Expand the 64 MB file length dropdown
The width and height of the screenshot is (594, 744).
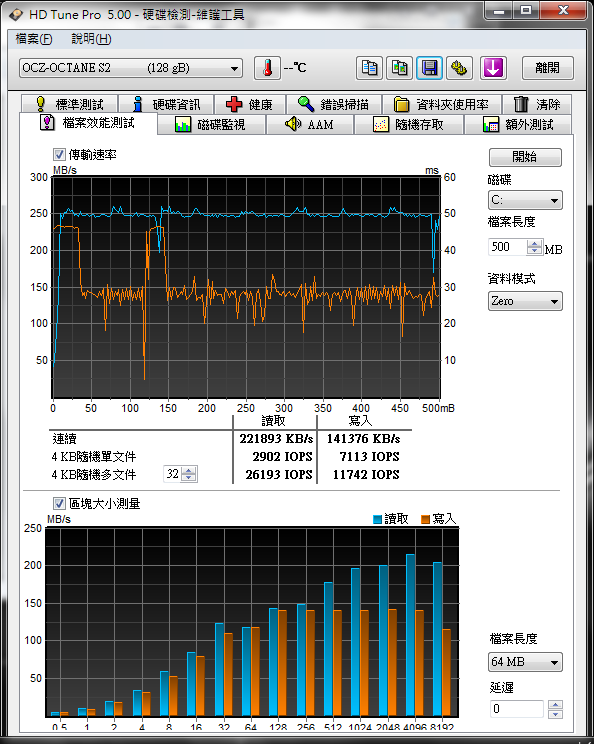coord(525,661)
